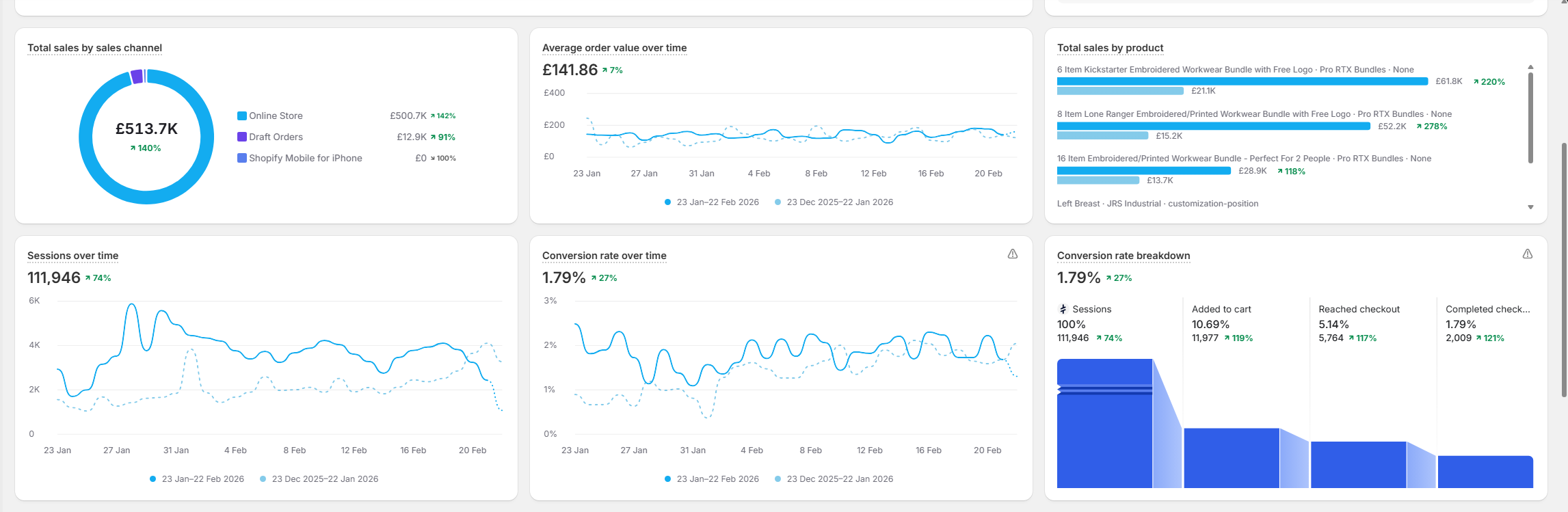Click the up arrow atop the product list scrollbar

1530,66
